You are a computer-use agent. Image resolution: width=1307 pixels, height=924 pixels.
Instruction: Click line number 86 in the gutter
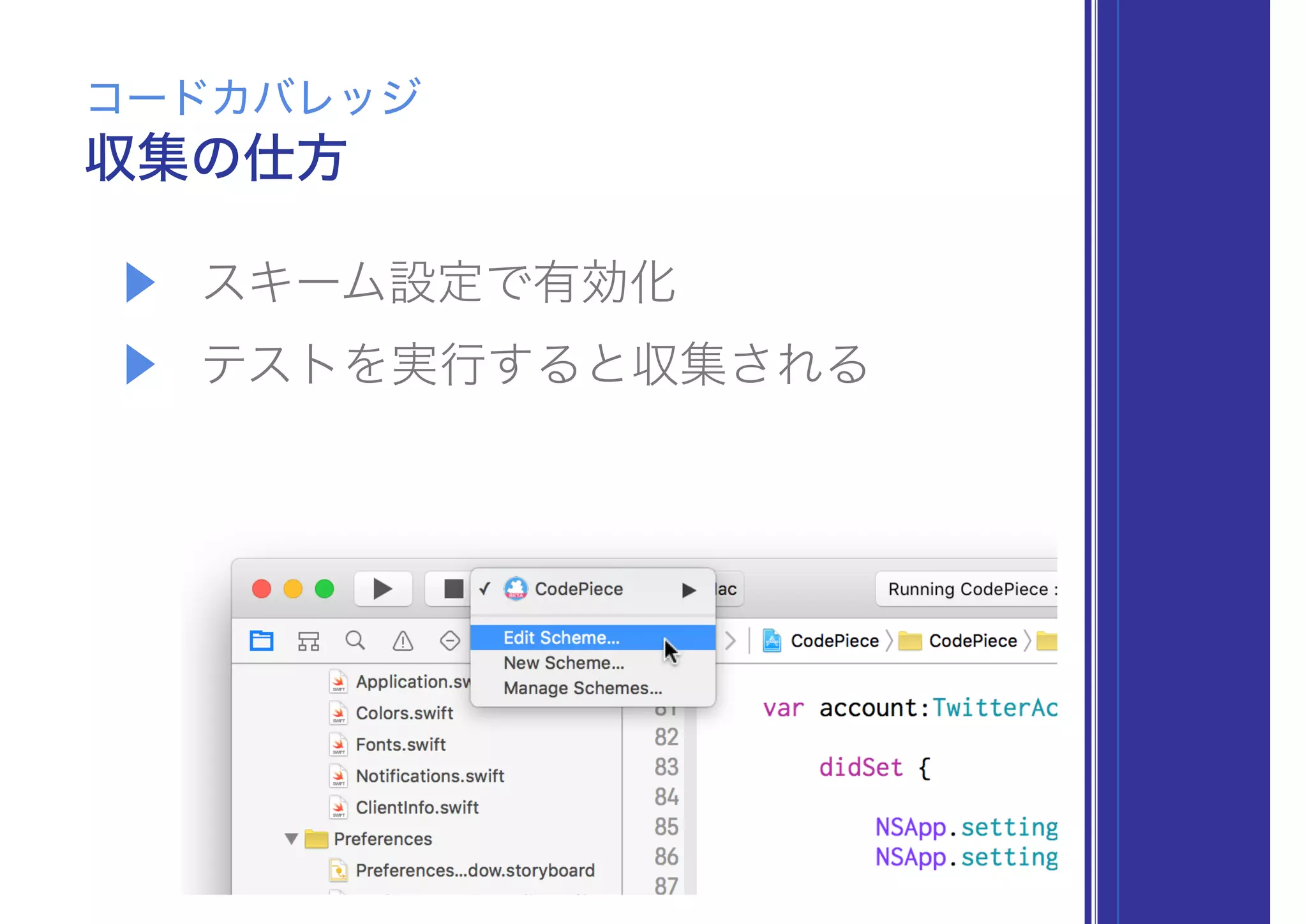click(x=666, y=857)
